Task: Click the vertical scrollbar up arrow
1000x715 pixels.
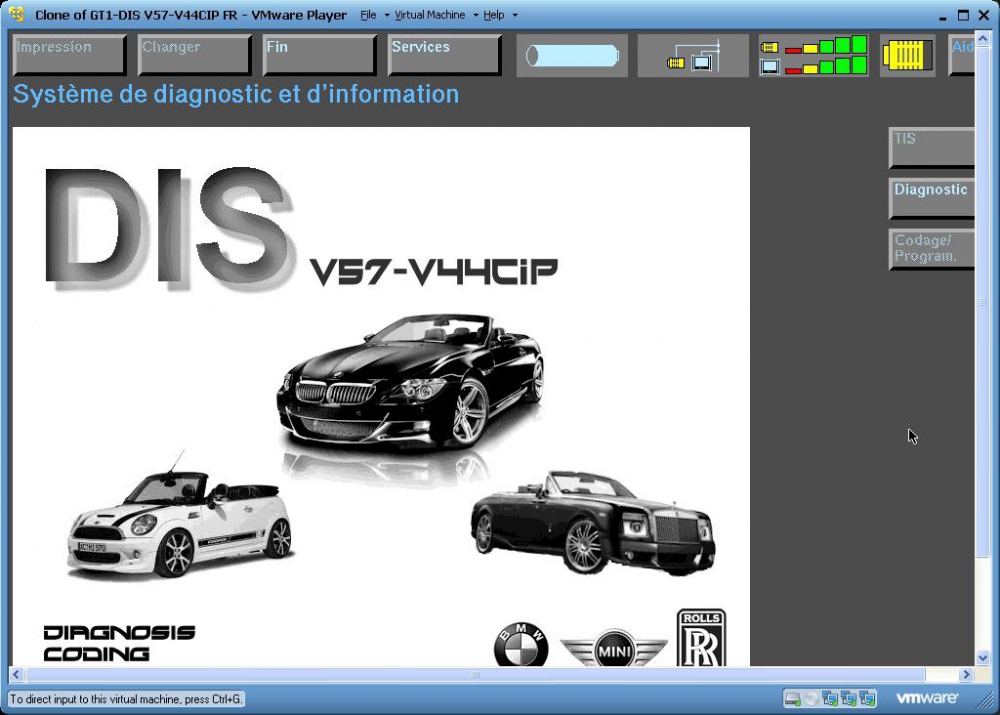Action: tap(982, 40)
